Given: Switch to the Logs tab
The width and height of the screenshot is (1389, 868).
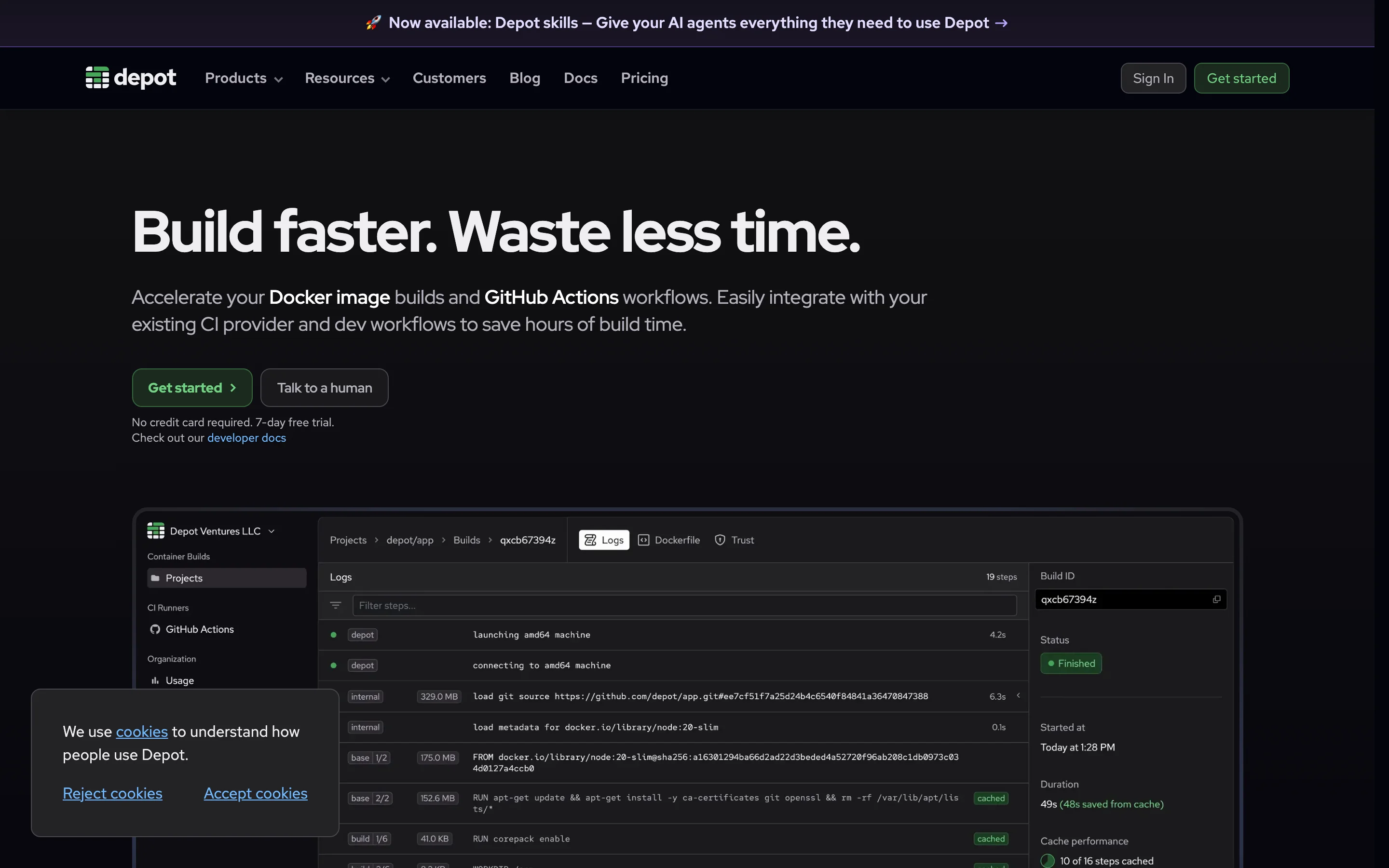Looking at the screenshot, I should (x=604, y=540).
